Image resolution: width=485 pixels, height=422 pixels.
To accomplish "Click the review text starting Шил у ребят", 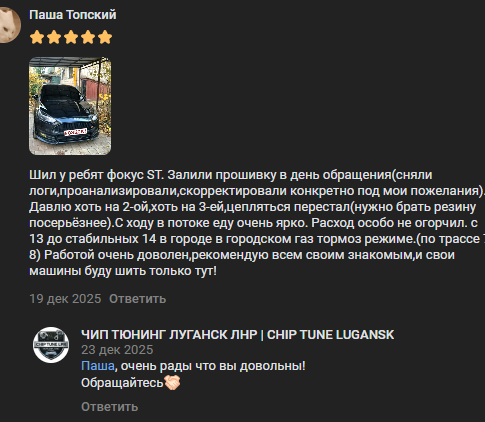I will 257,223.
